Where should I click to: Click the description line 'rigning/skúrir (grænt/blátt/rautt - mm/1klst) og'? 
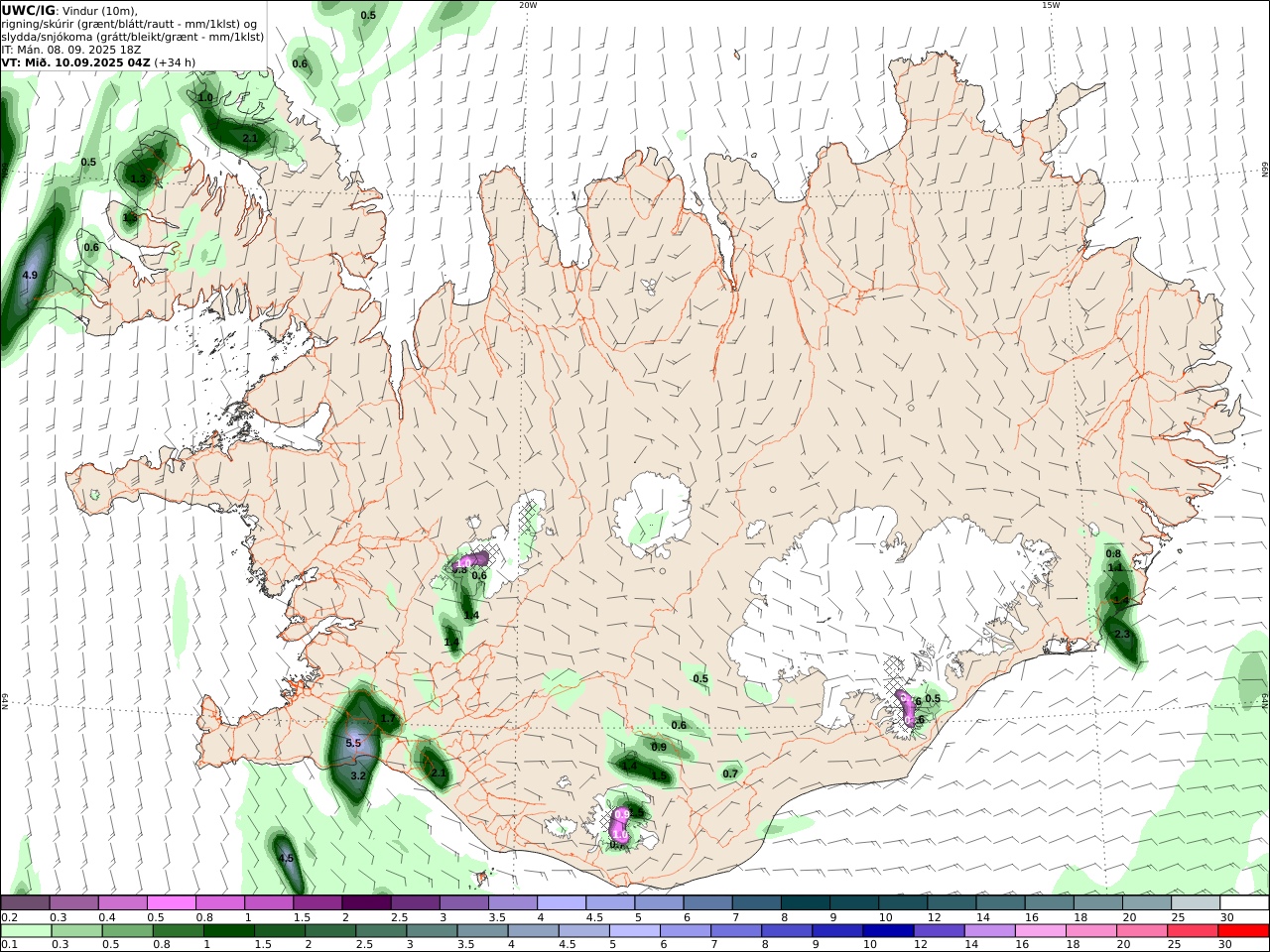point(130,24)
